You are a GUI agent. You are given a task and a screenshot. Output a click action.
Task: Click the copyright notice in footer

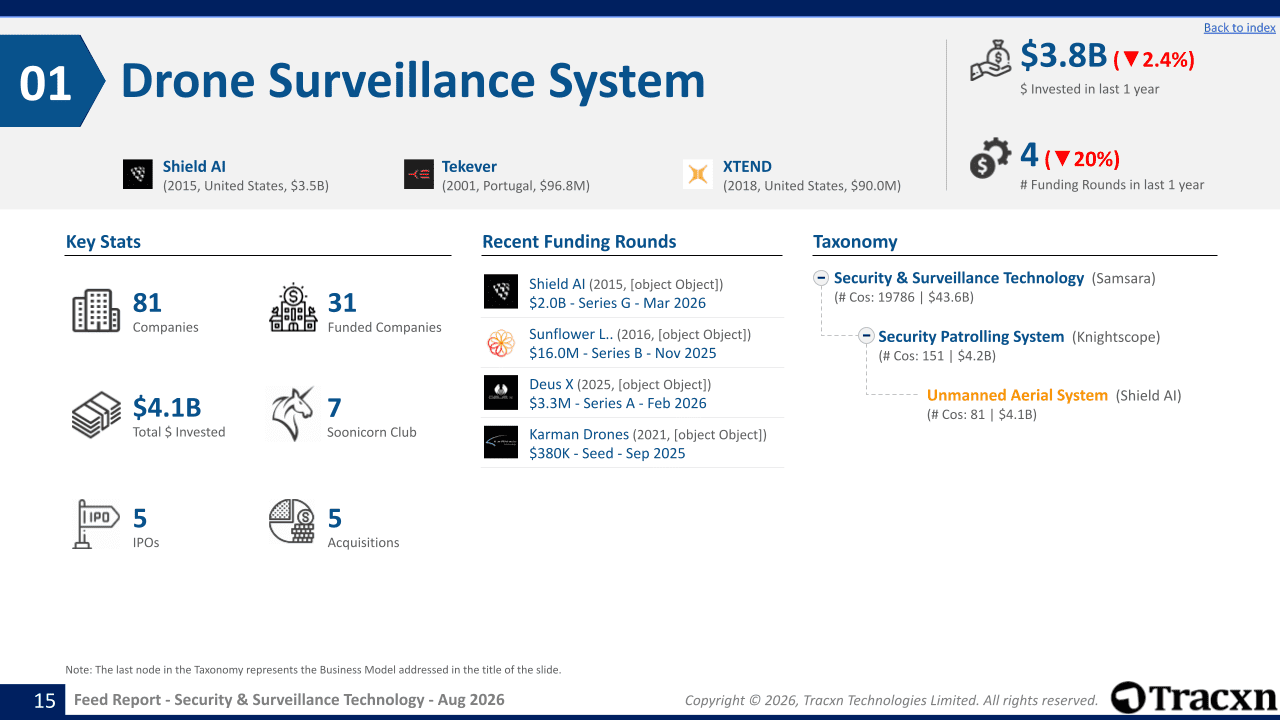click(x=891, y=701)
